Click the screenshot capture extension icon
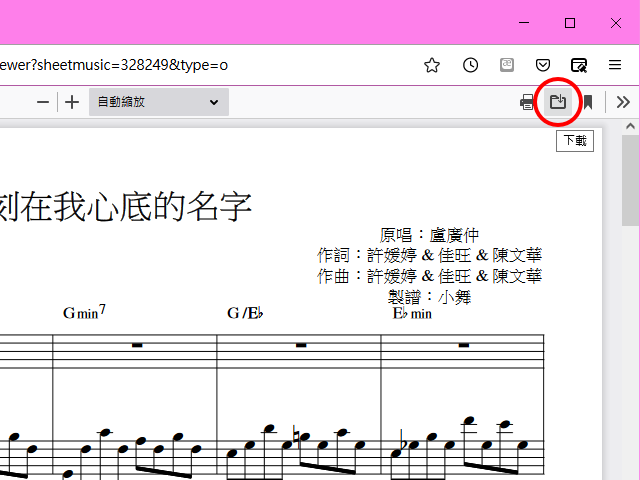 click(579, 65)
